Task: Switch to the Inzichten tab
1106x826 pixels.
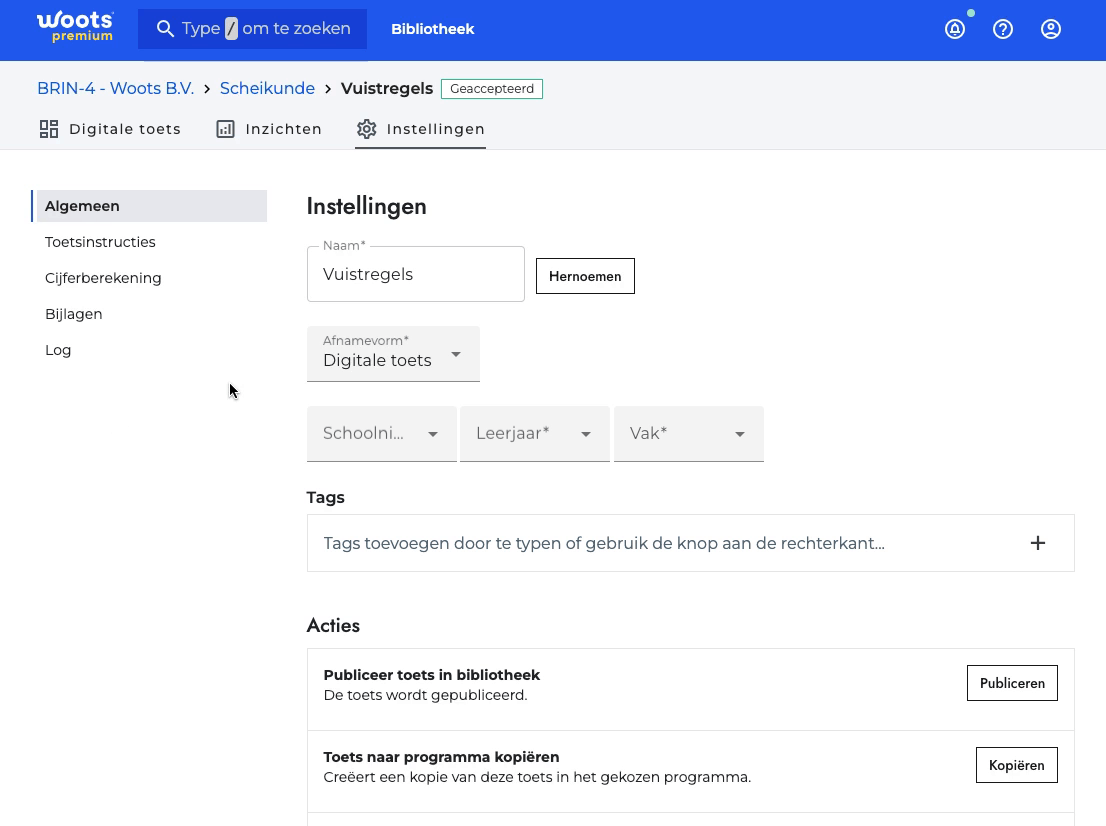Action: (x=269, y=129)
